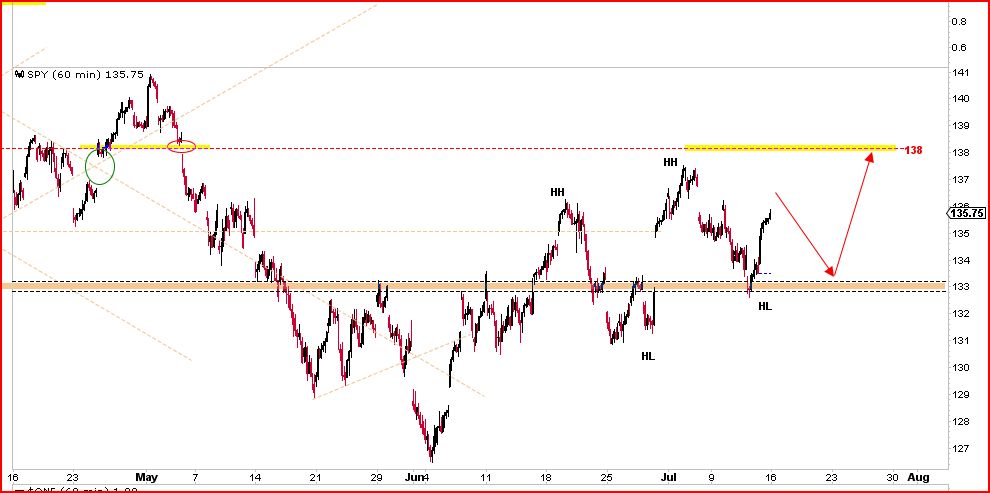990x493 pixels.
Task: Select the HL annotation below the late-June low
Action: (x=648, y=356)
